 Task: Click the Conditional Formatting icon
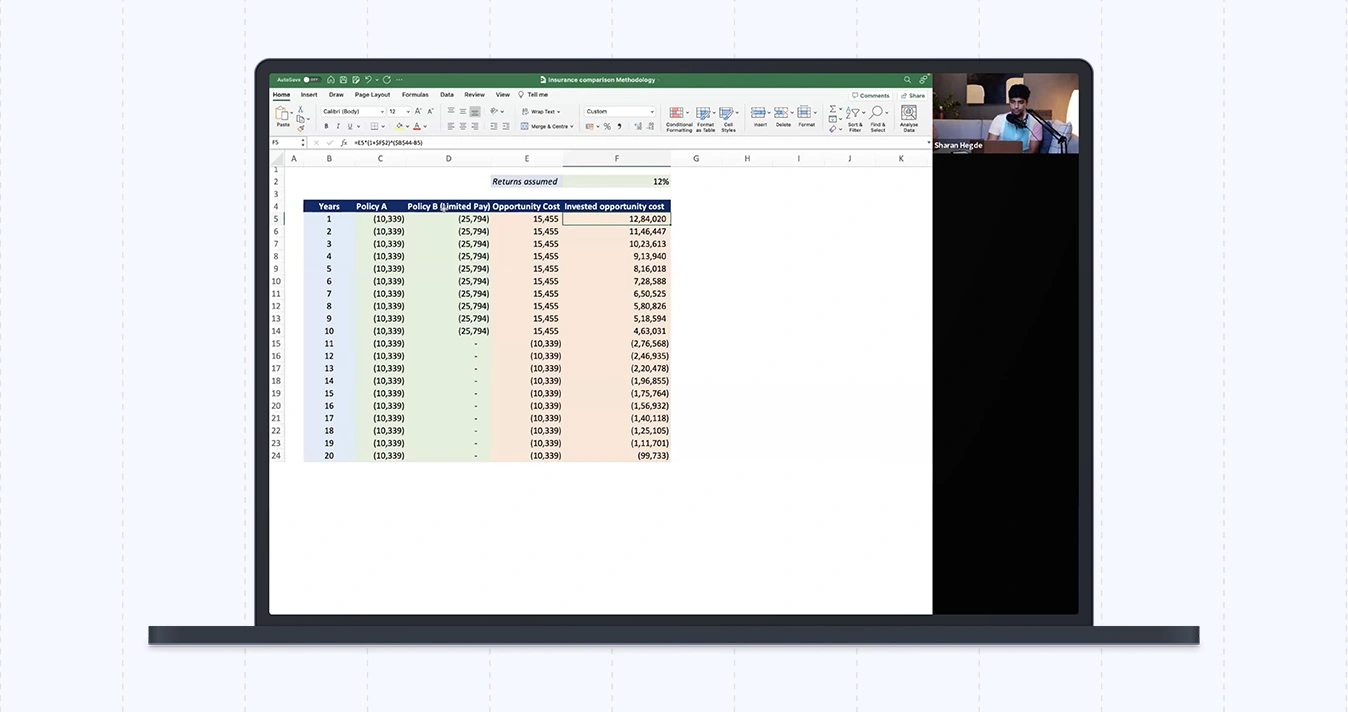click(x=678, y=115)
